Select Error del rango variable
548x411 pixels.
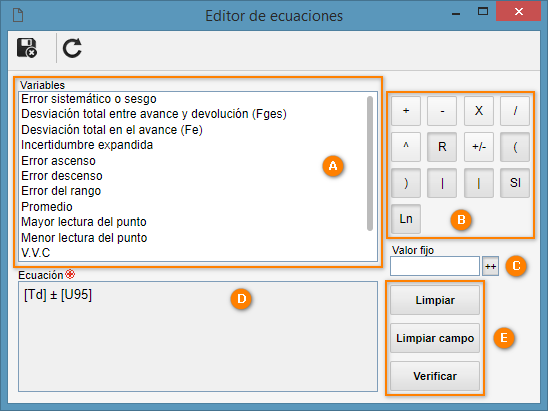[61, 191]
